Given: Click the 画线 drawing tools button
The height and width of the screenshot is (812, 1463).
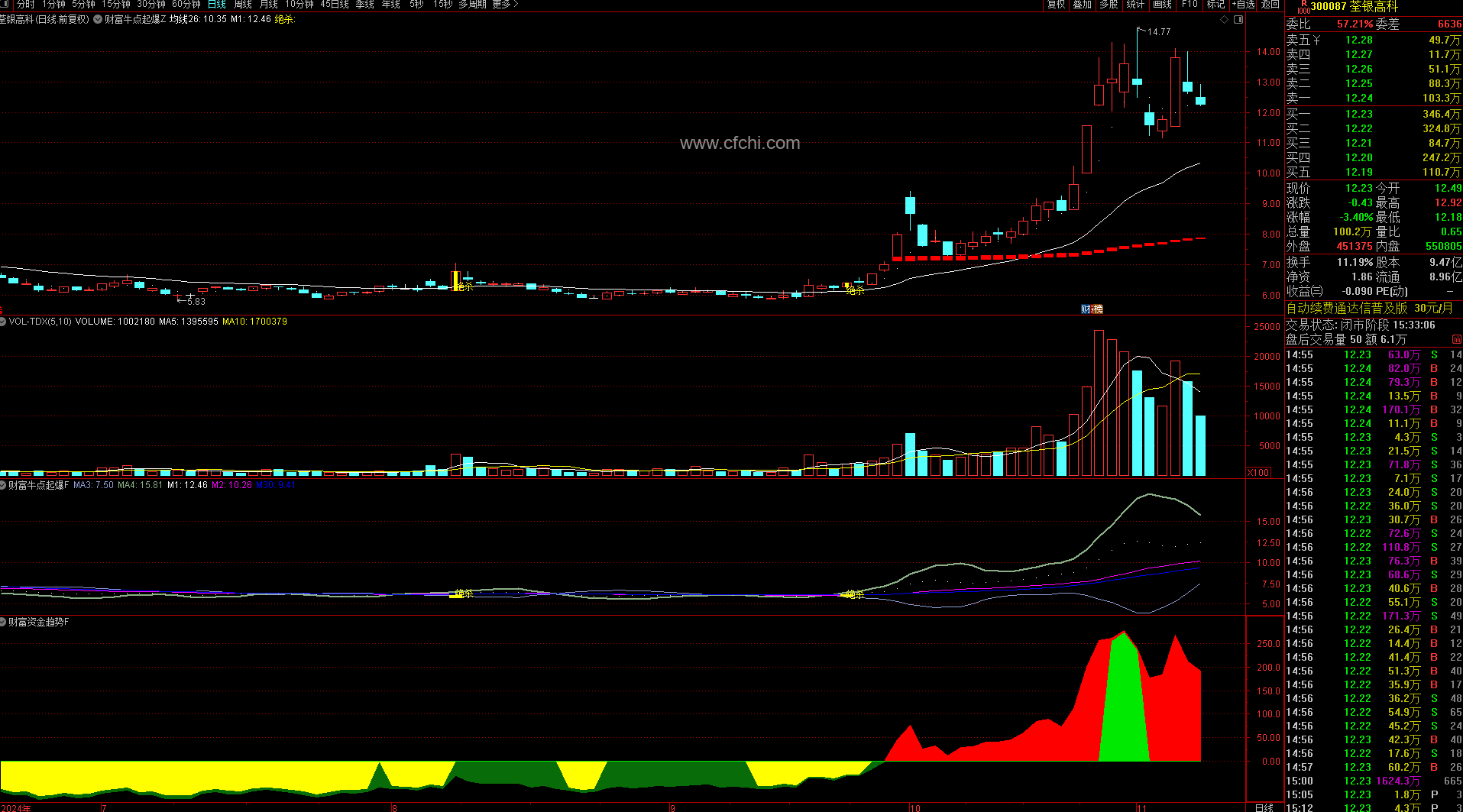Looking at the screenshot, I should tap(1162, 5).
